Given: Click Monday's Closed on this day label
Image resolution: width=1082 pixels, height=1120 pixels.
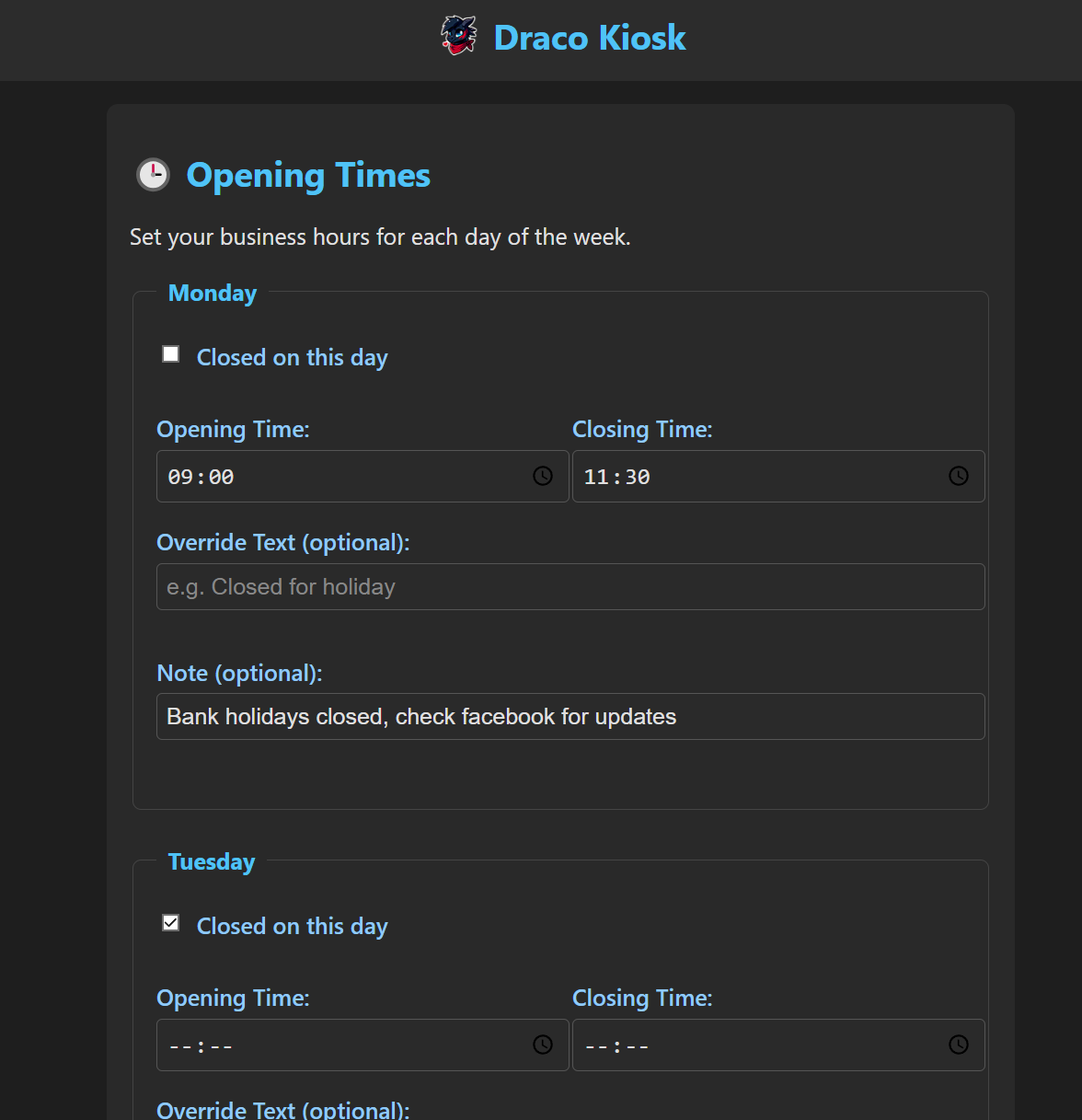Looking at the screenshot, I should (293, 357).
